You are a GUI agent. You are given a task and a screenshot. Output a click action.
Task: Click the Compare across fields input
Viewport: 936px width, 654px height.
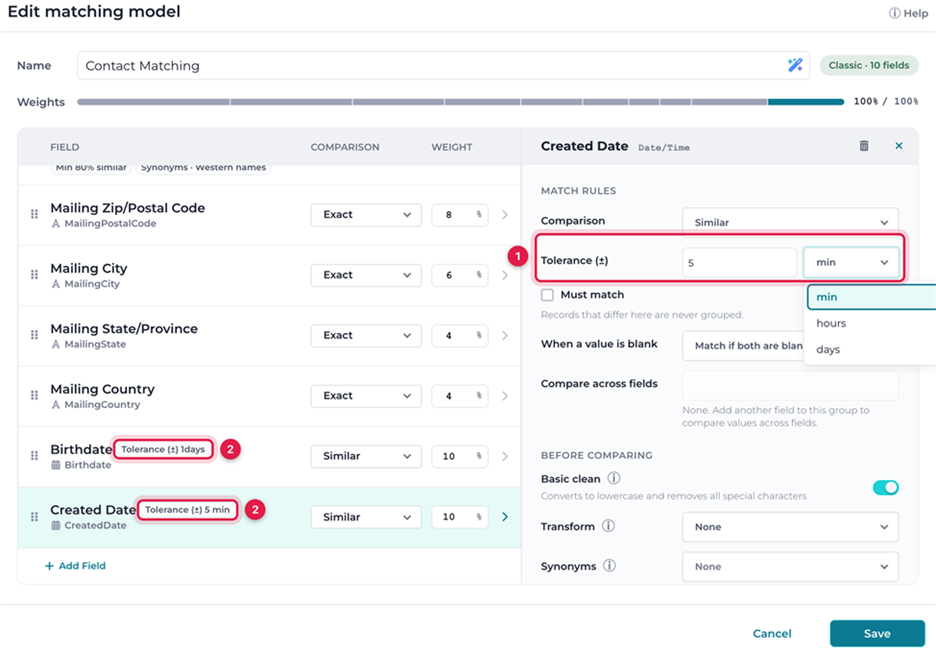point(790,385)
